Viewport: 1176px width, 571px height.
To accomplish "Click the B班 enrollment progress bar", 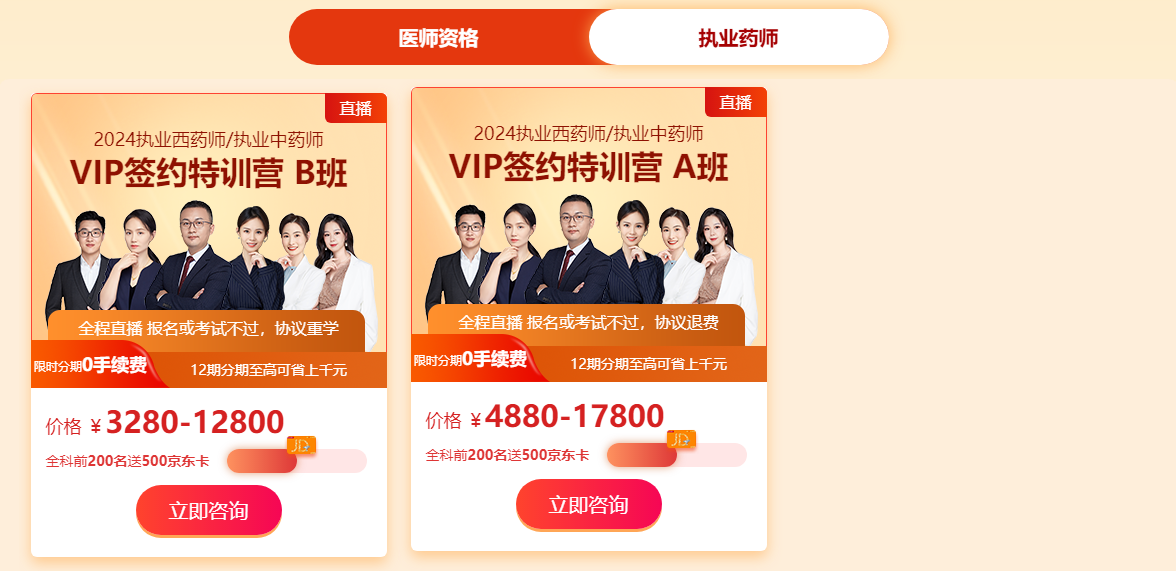I will click(297, 461).
